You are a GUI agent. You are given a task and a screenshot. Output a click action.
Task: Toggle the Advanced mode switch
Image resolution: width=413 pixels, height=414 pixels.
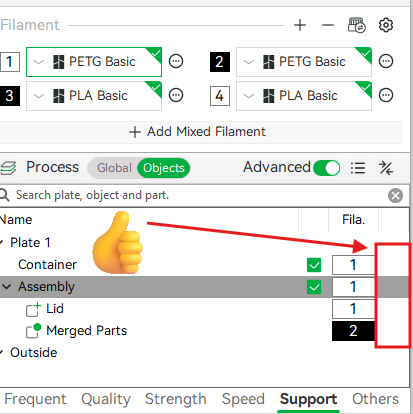tap(326, 168)
